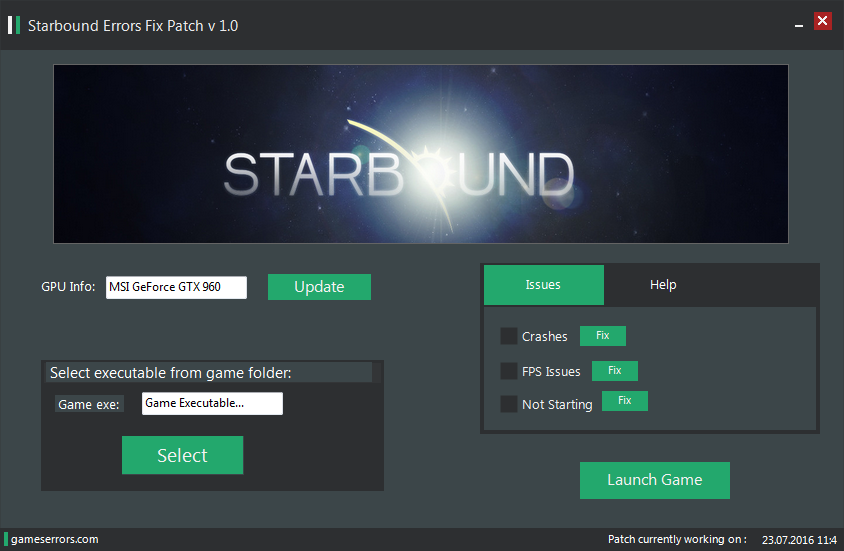Click Fix next to Crashes
Screen dimensions: 844x551
tap(603, 336)
